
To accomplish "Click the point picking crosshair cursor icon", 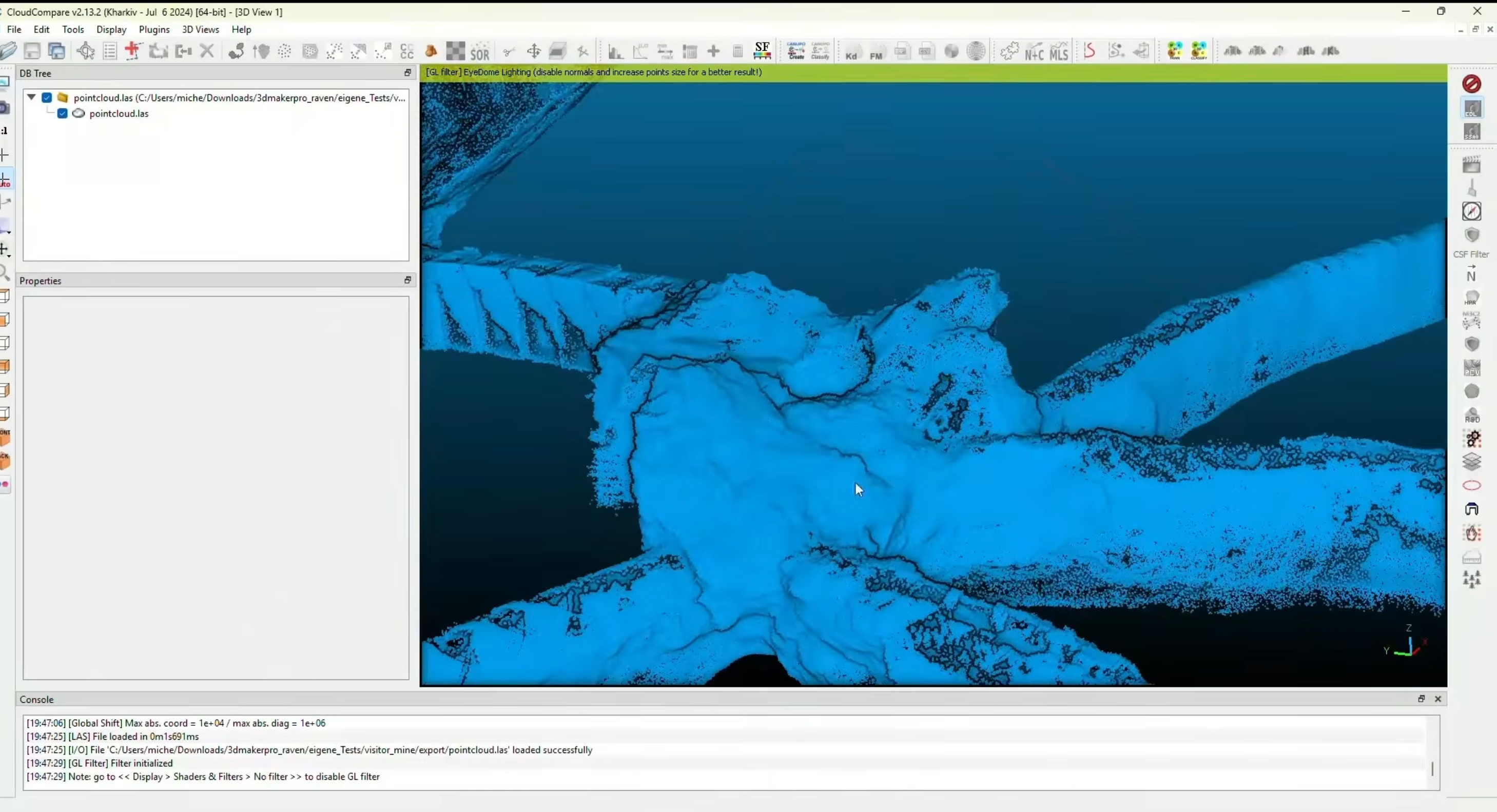I will pyautogui.click(x=85, y=51).
